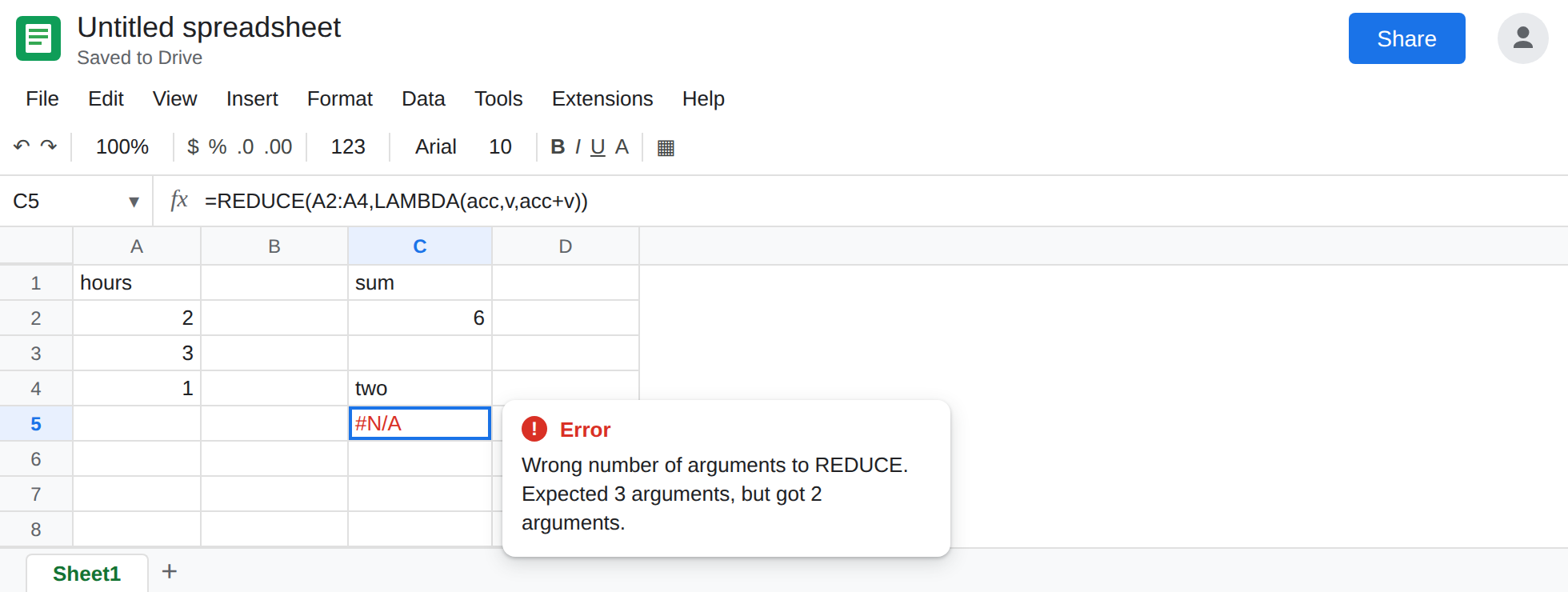Click the fx function icon
This screenshot has height=592, width=1568.
(179, 199)
